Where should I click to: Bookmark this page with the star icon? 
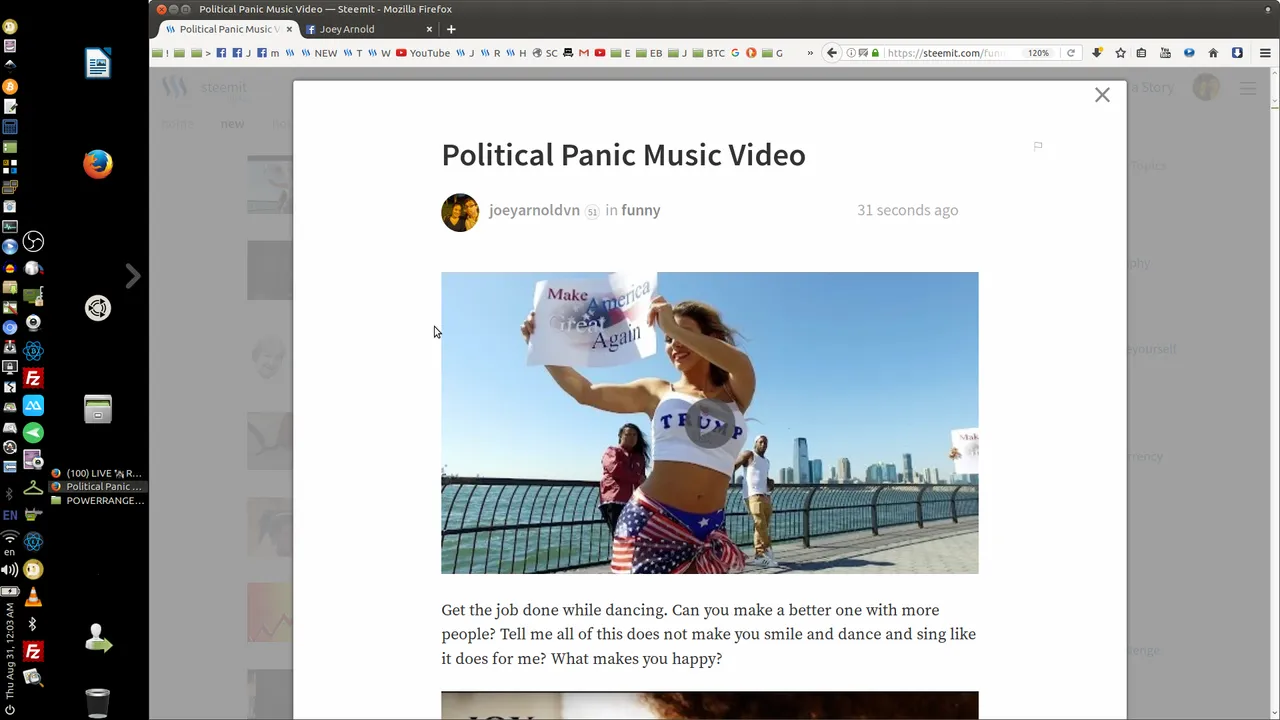1120,53
